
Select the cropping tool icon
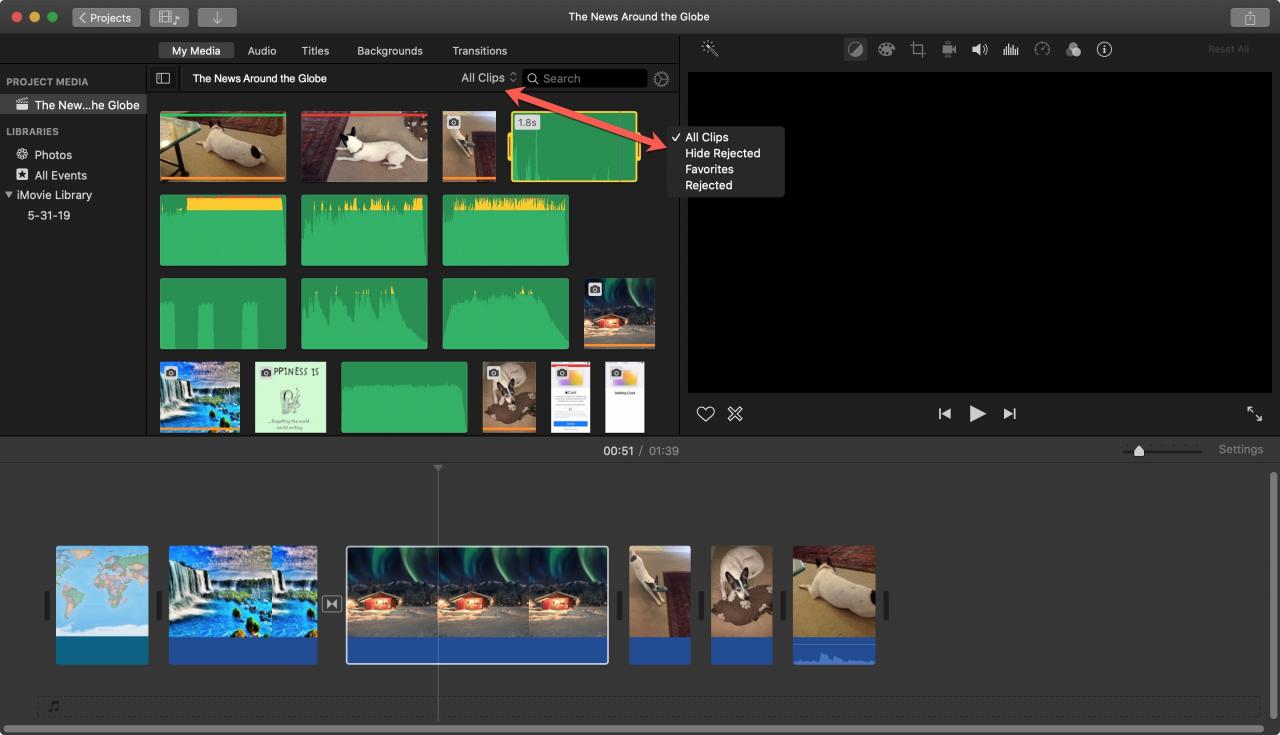(x=917, y=49)
